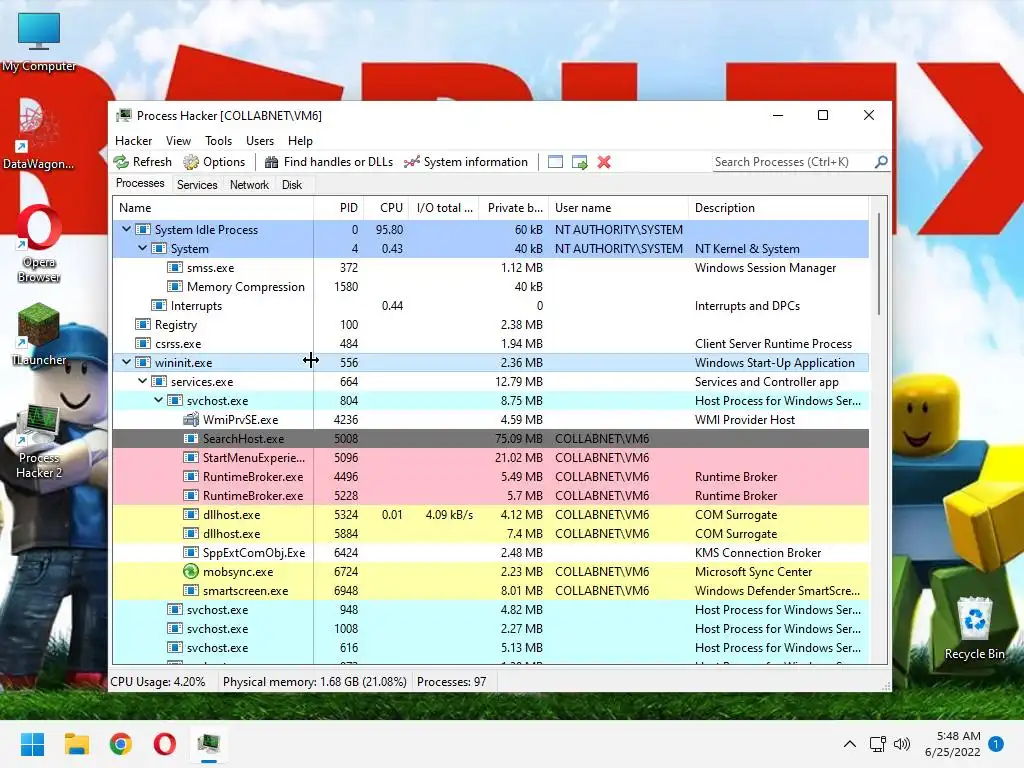Click the find window and thread icon

click(579, 162)
